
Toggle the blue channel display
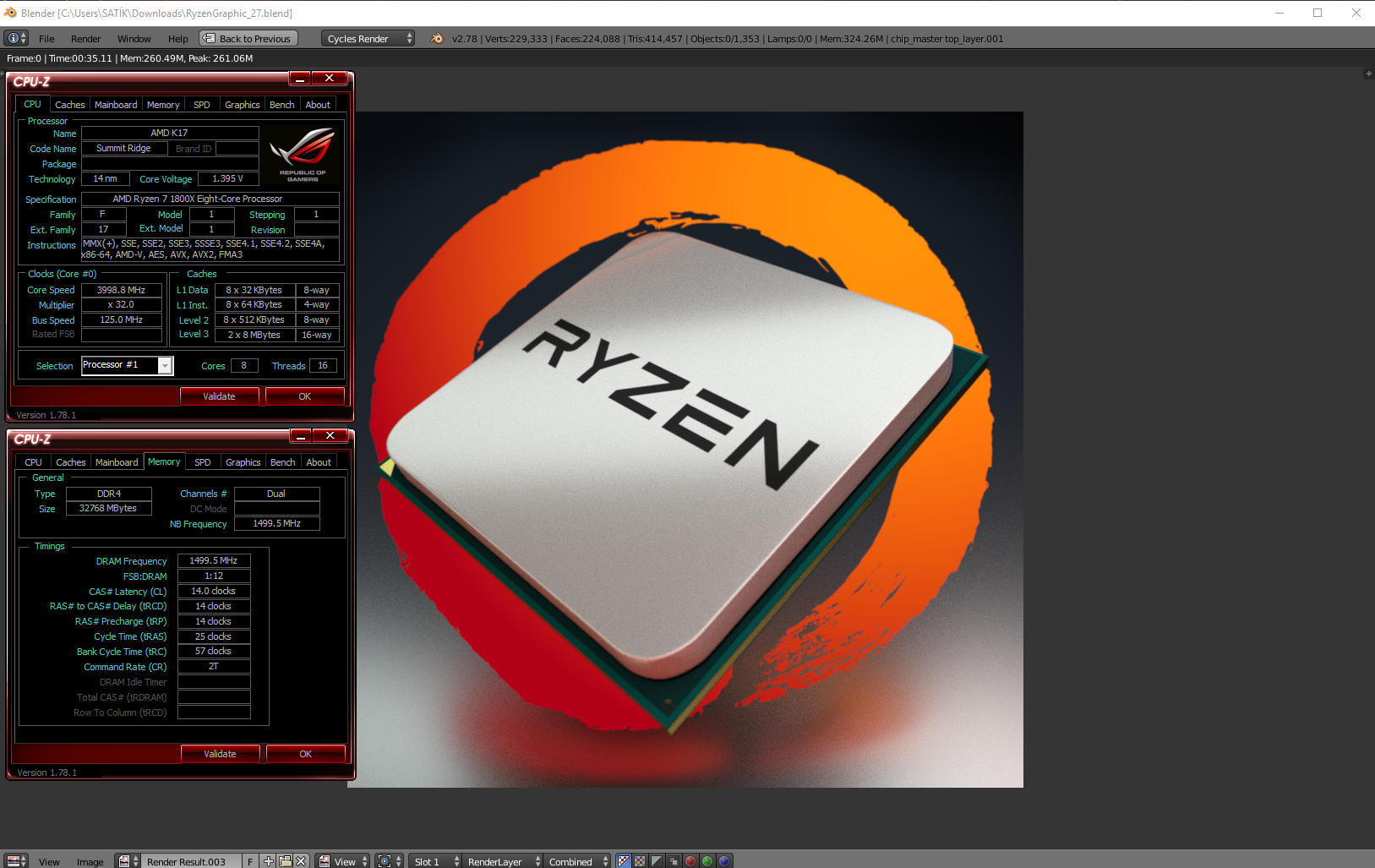pyautogui.click(x=724, y=861)
